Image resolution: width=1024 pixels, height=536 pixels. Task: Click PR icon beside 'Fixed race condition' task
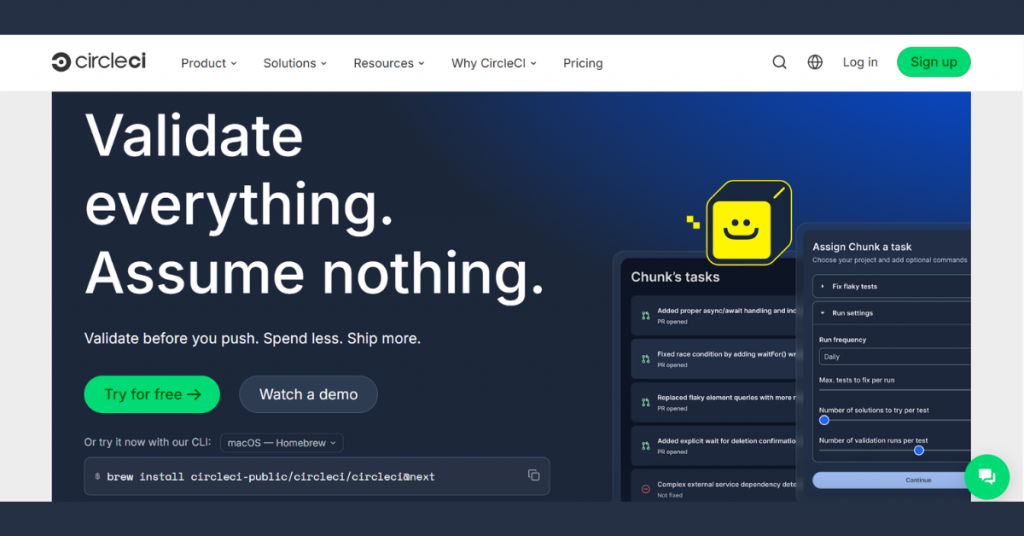pos(645,359)
